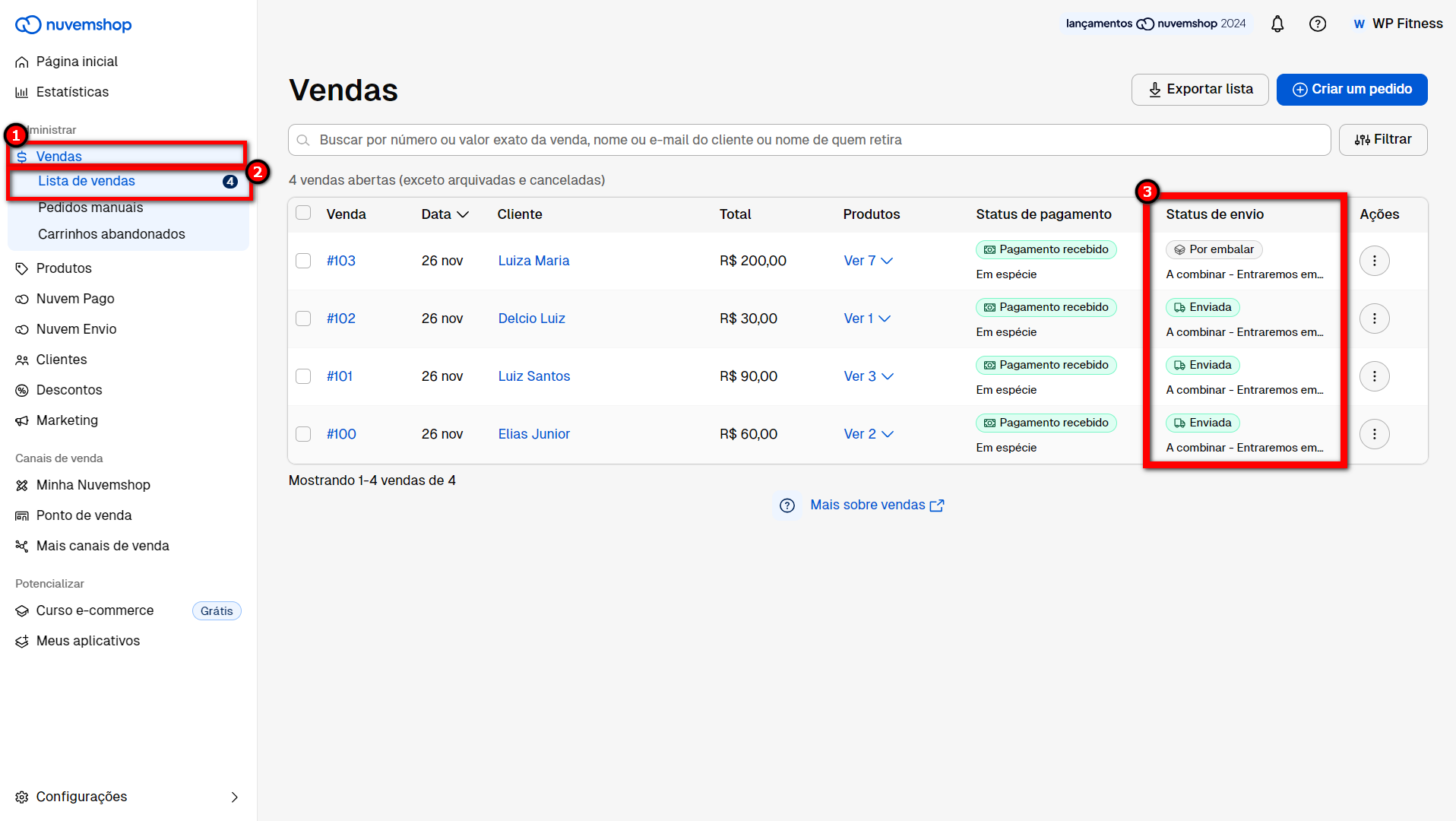Open Pedidos manuais submenu item
This screenshot has width=1456, height=821.
[x=90, y=208]
